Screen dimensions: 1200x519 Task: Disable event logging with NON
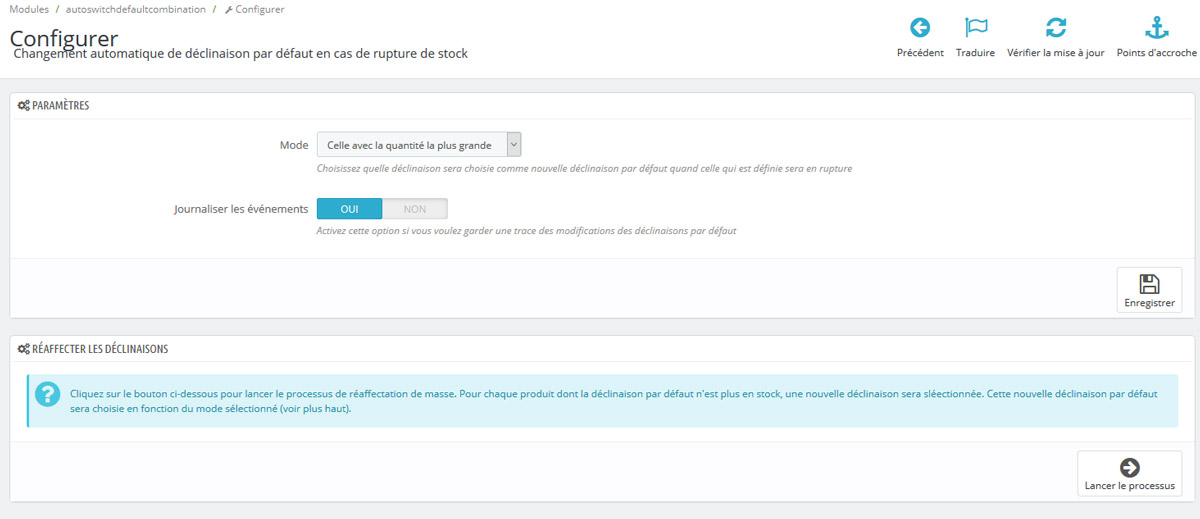coord(414,209)
